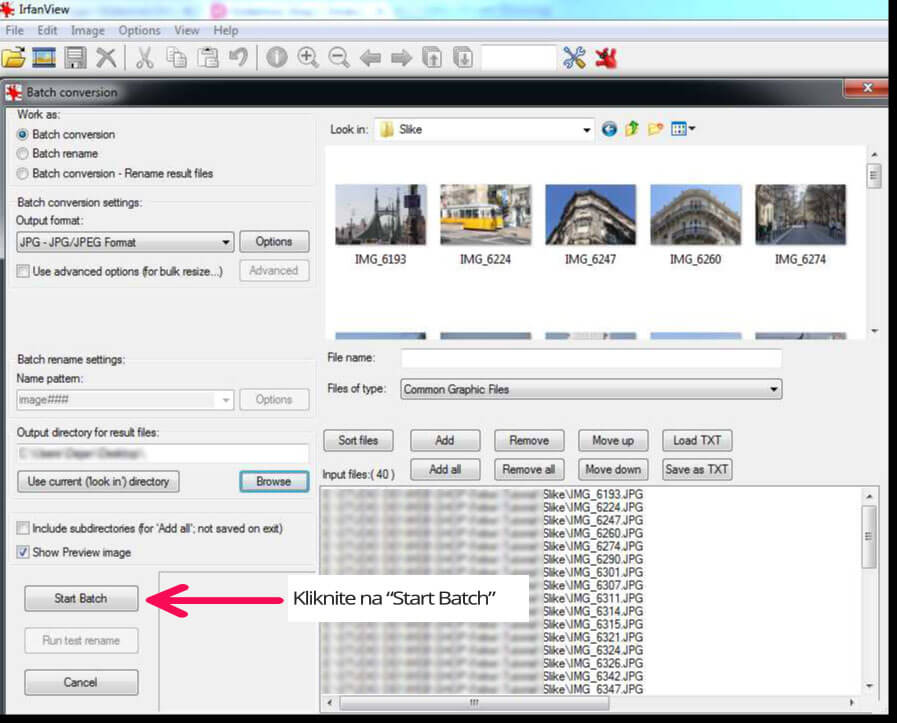Click the scissors Cut icon
This screenshot has height=723, width=897.
(144, 58)
